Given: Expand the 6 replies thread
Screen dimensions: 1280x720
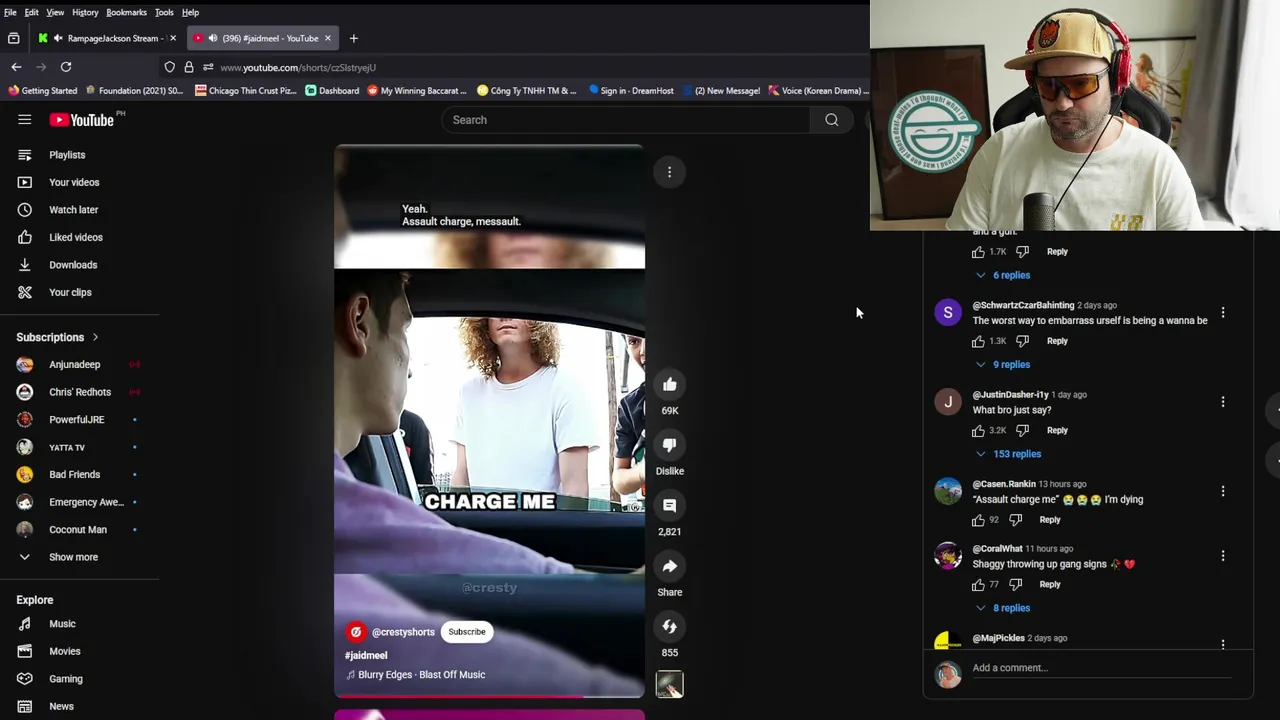Looking at the screenshot, I should 1003,275.
